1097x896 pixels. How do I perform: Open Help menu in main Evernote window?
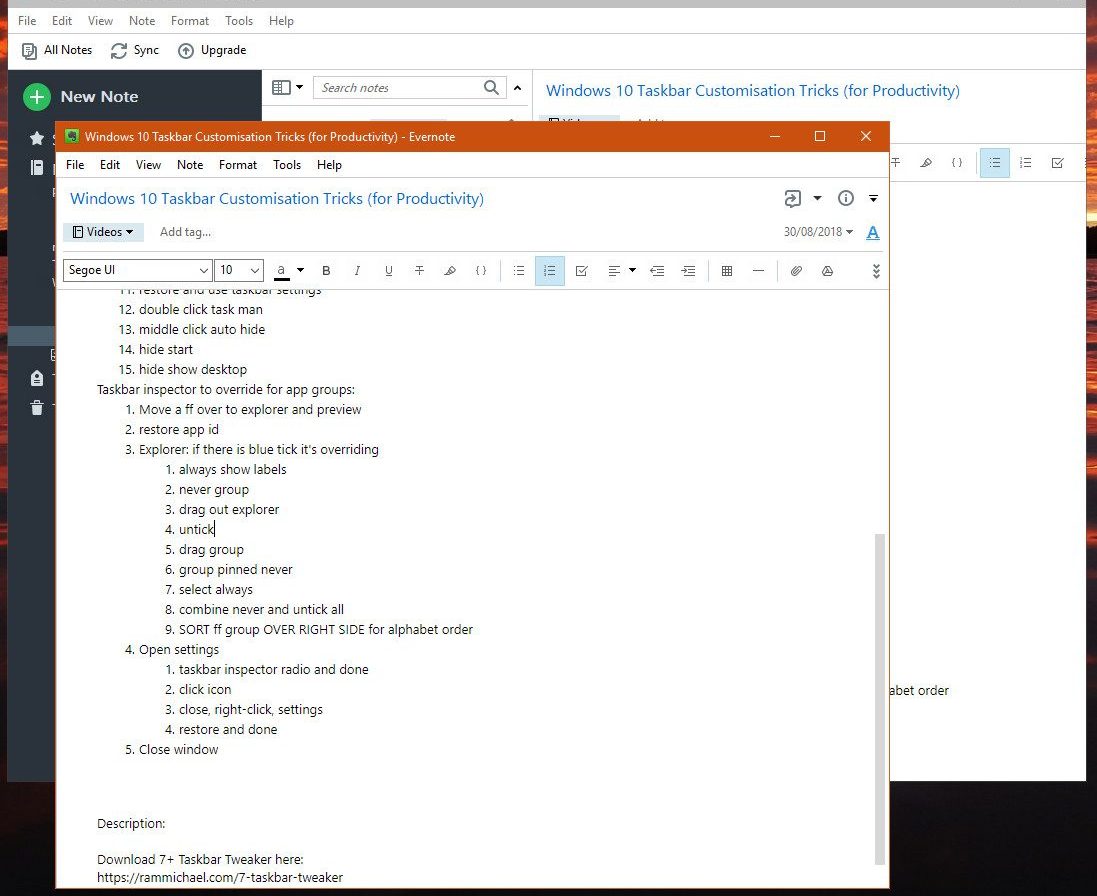click(281, 21)
